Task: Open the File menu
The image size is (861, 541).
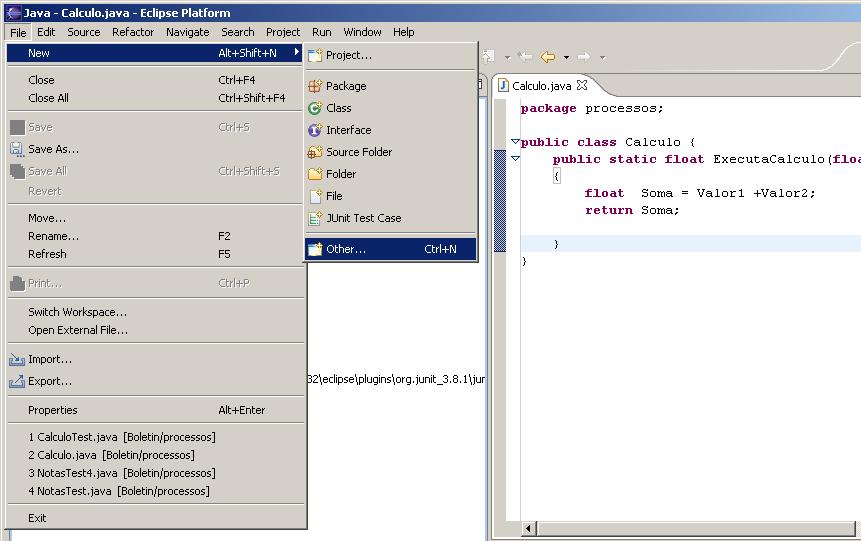Action: point(18,32)
